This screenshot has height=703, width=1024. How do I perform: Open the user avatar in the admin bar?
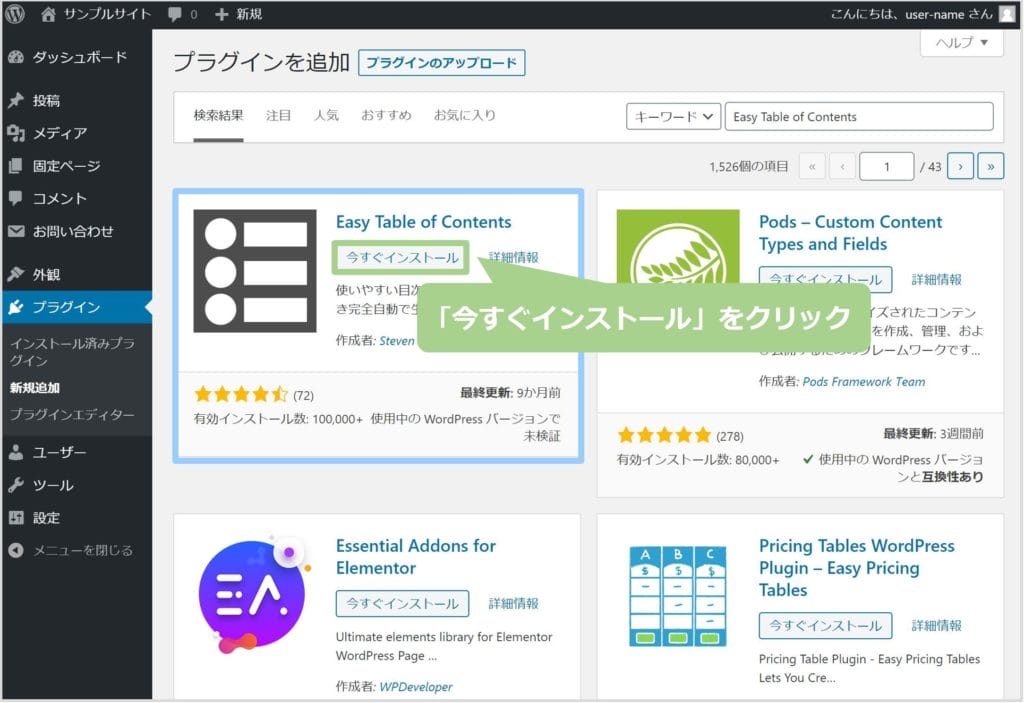tap(1008, 14)
